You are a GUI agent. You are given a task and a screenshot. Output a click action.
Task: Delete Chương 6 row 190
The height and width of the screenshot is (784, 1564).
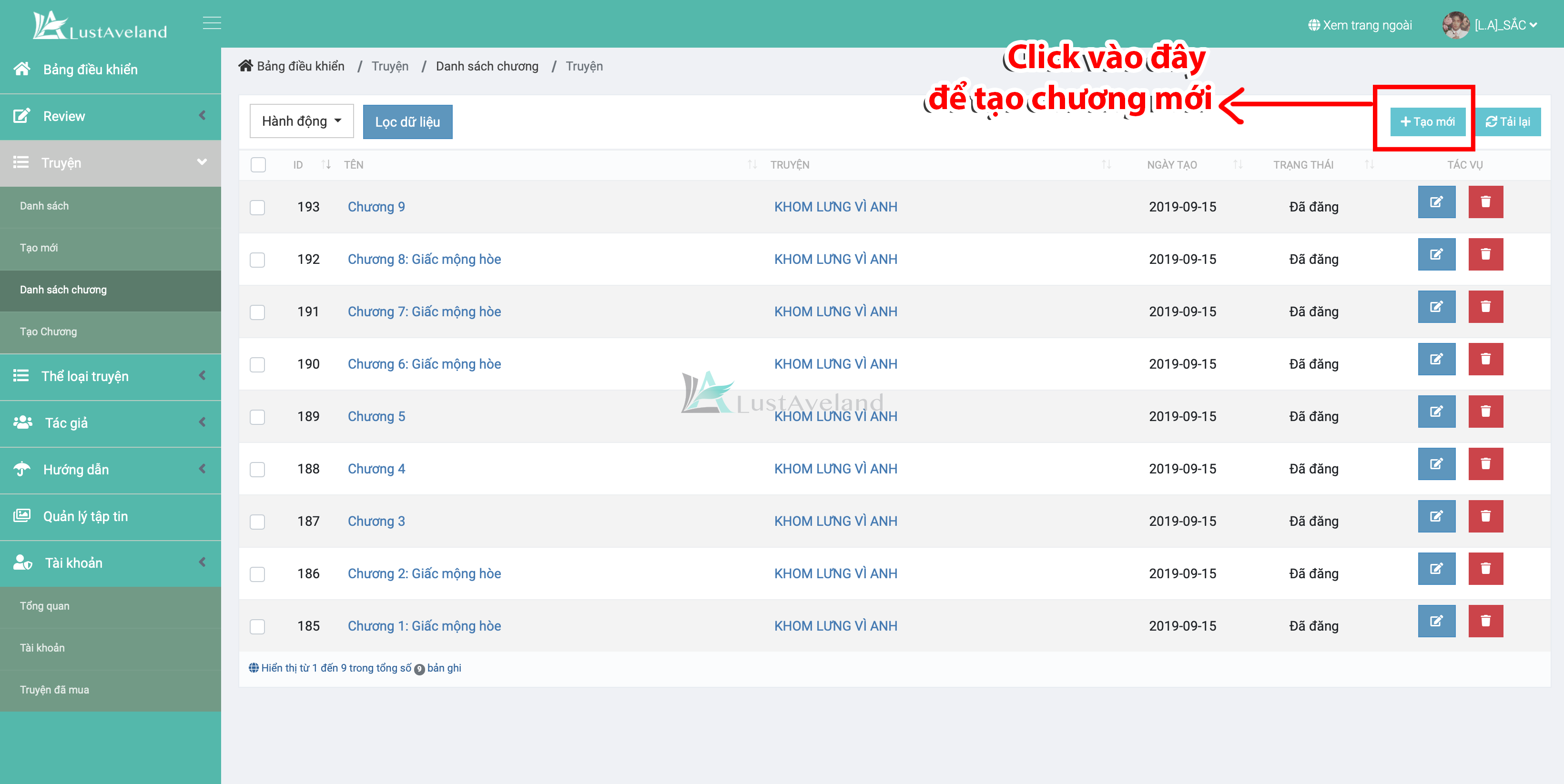tap(1486, 359)
